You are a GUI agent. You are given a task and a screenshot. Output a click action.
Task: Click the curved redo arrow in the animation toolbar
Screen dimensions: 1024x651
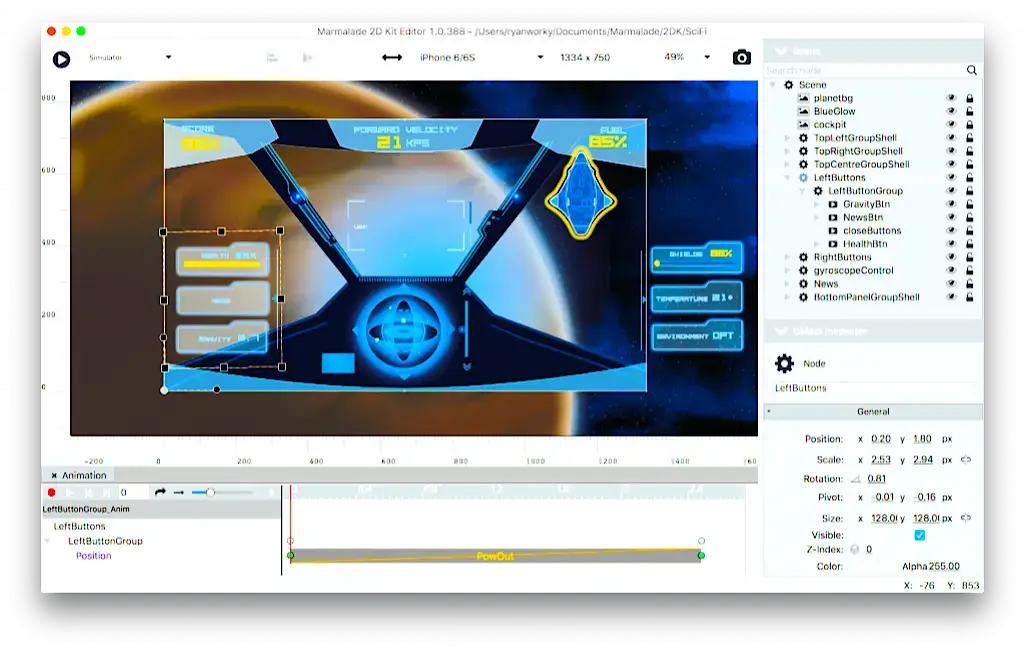tap(160, 492)
